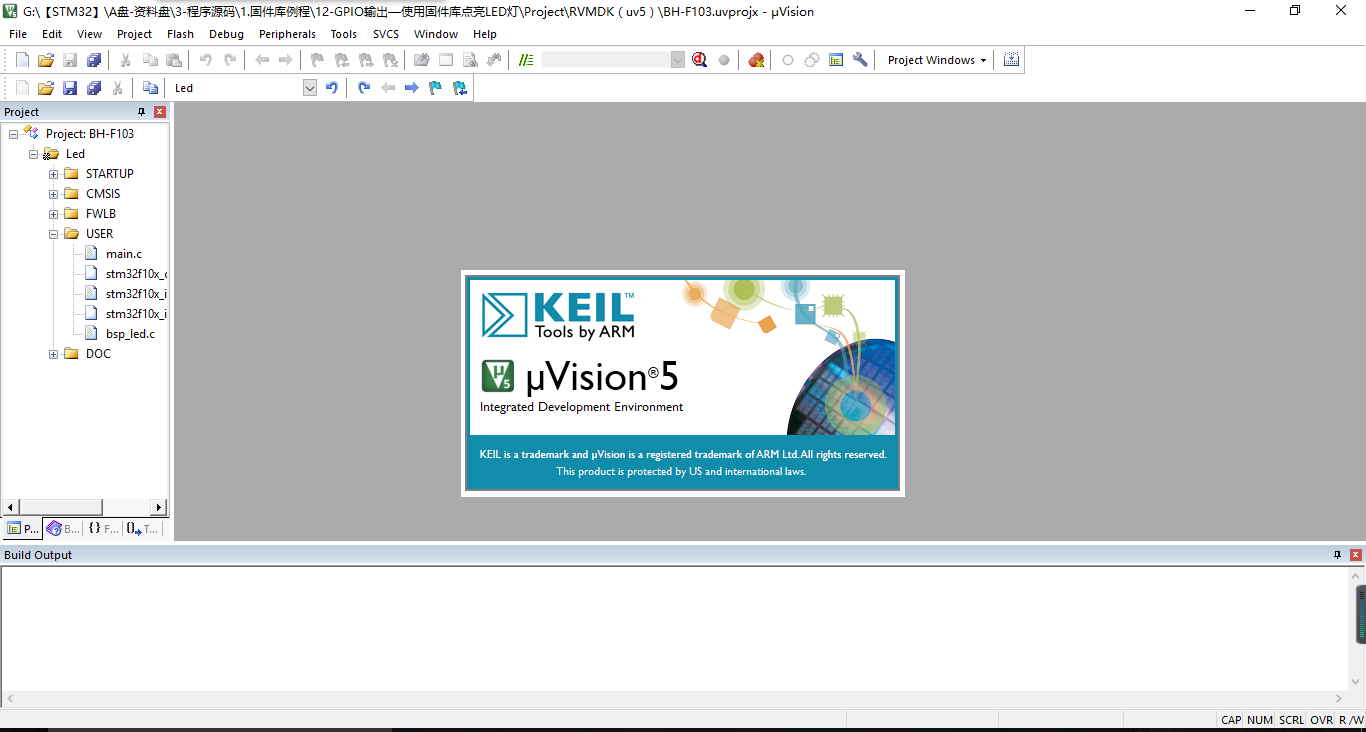Open the Flash menu
This screenshot has height=732, width=1366.
click(x=180, y=34)
